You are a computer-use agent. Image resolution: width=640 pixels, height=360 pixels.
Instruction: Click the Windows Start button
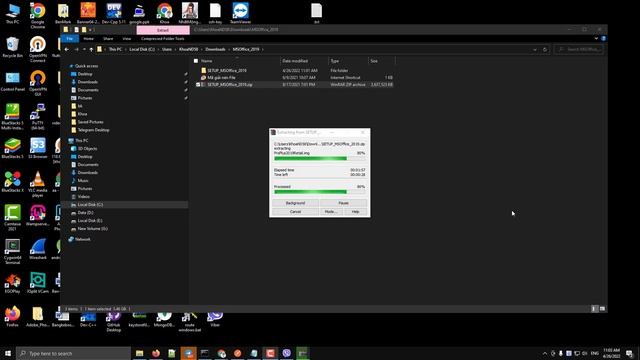8,353
